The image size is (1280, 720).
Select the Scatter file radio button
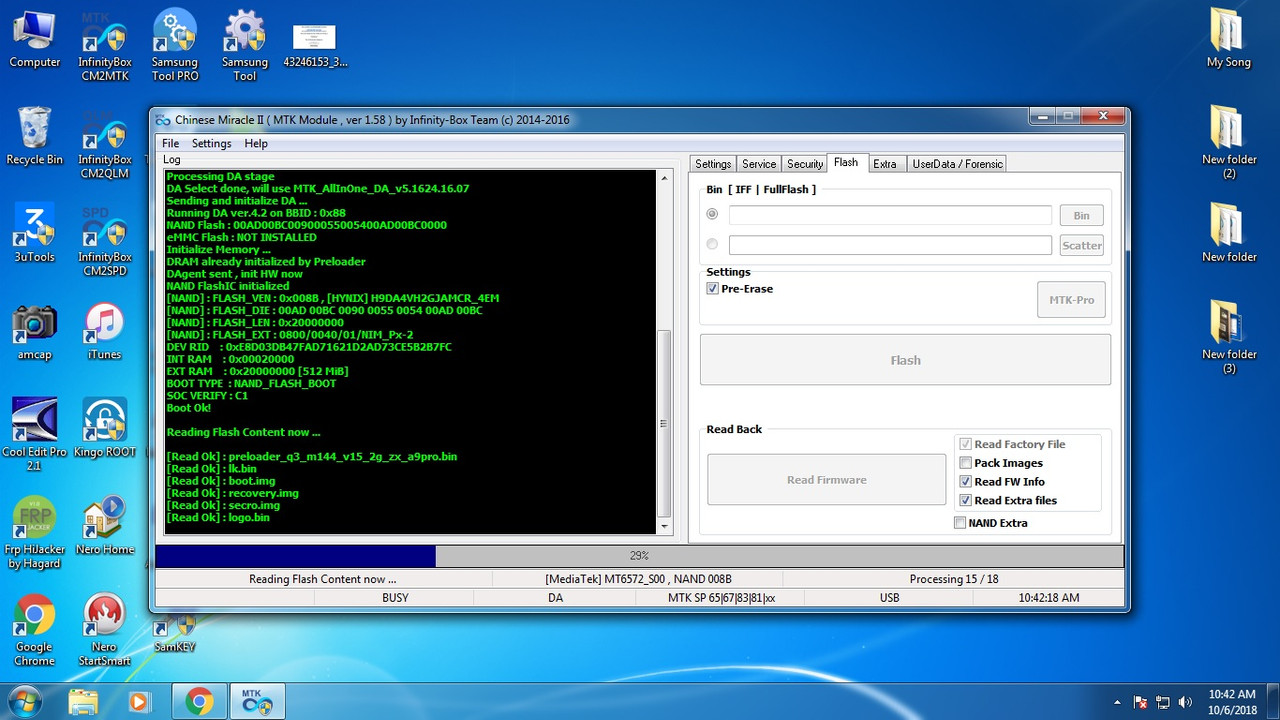pyautogui.click(x=712, y=244)
